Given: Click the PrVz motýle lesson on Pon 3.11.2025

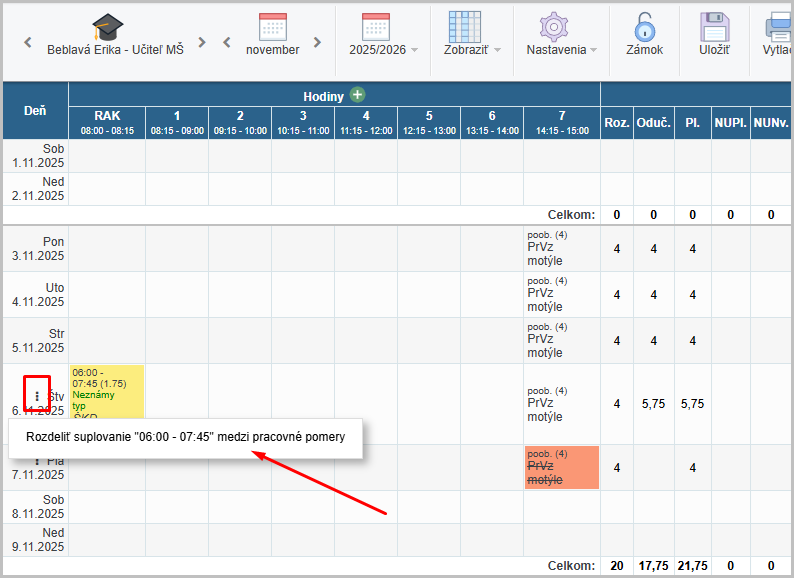Looking at the screenshot, I should tap(561, 248).
